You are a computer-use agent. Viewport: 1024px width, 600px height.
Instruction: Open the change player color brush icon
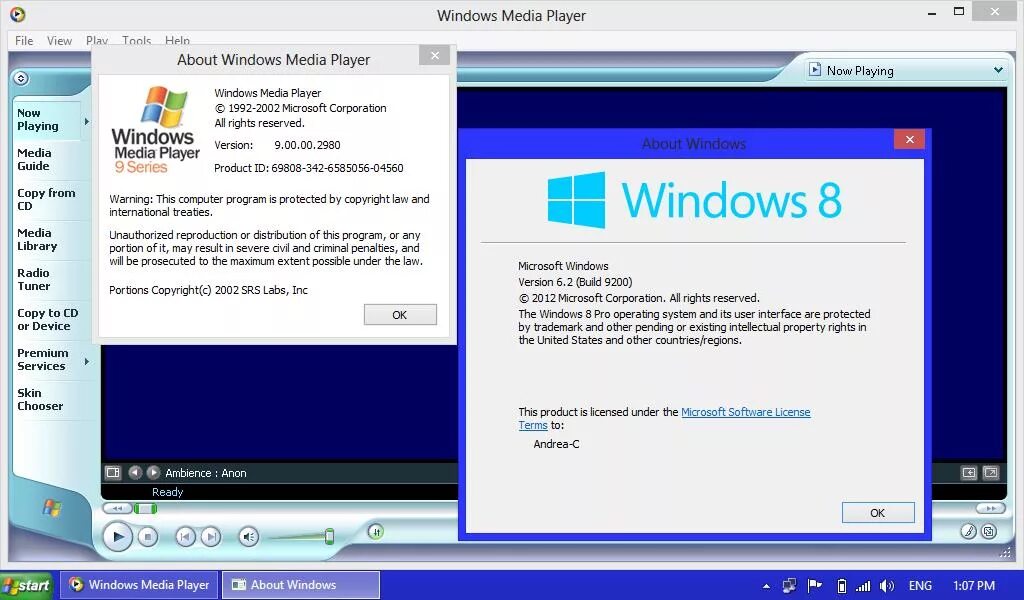pyautogui.click(x=968, y=531)
